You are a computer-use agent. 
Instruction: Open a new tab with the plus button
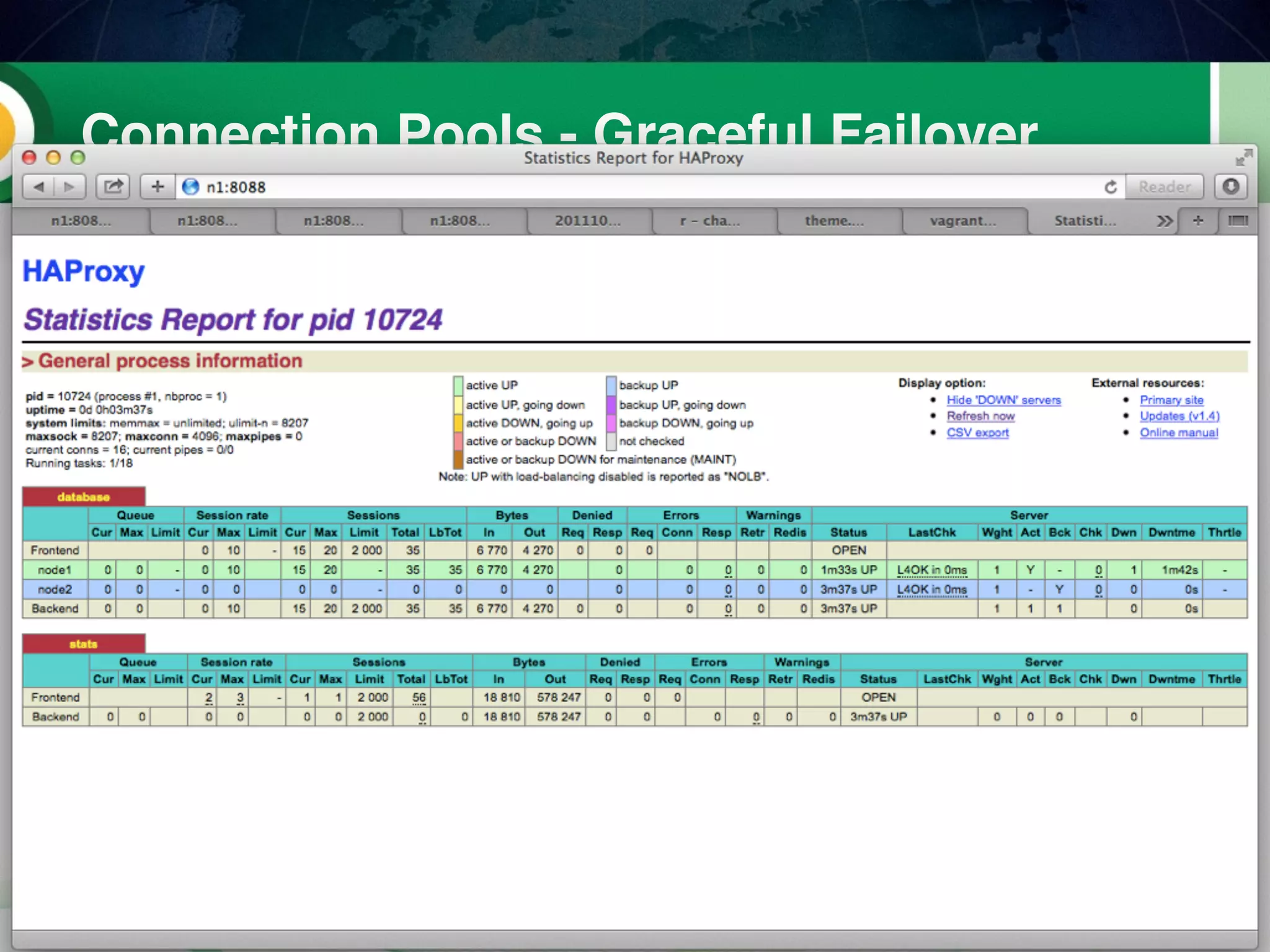coord(1198,221)
